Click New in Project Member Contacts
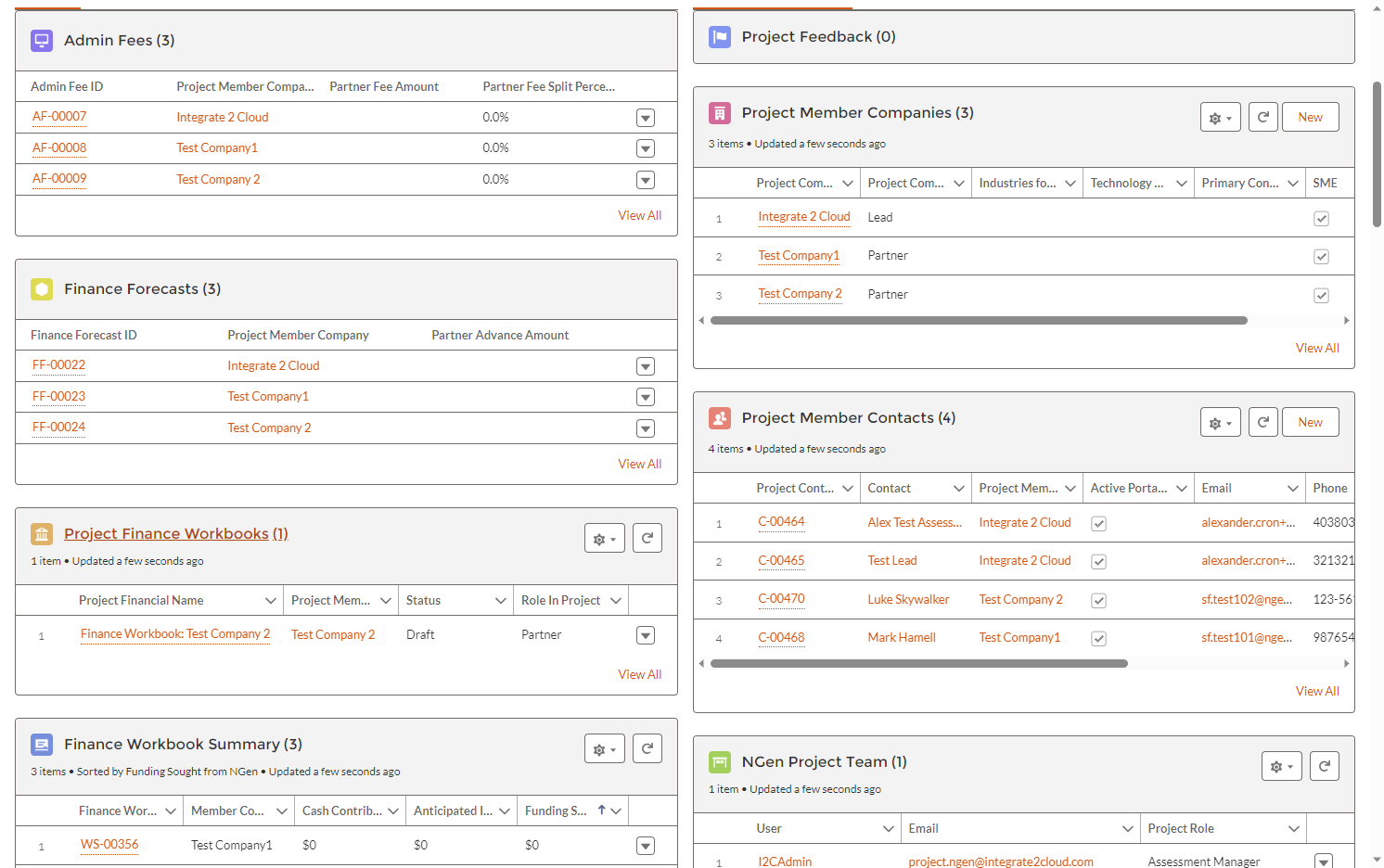Viewport: 1384px width, 868px height. pyautogui.click(x=1311, y=422)
